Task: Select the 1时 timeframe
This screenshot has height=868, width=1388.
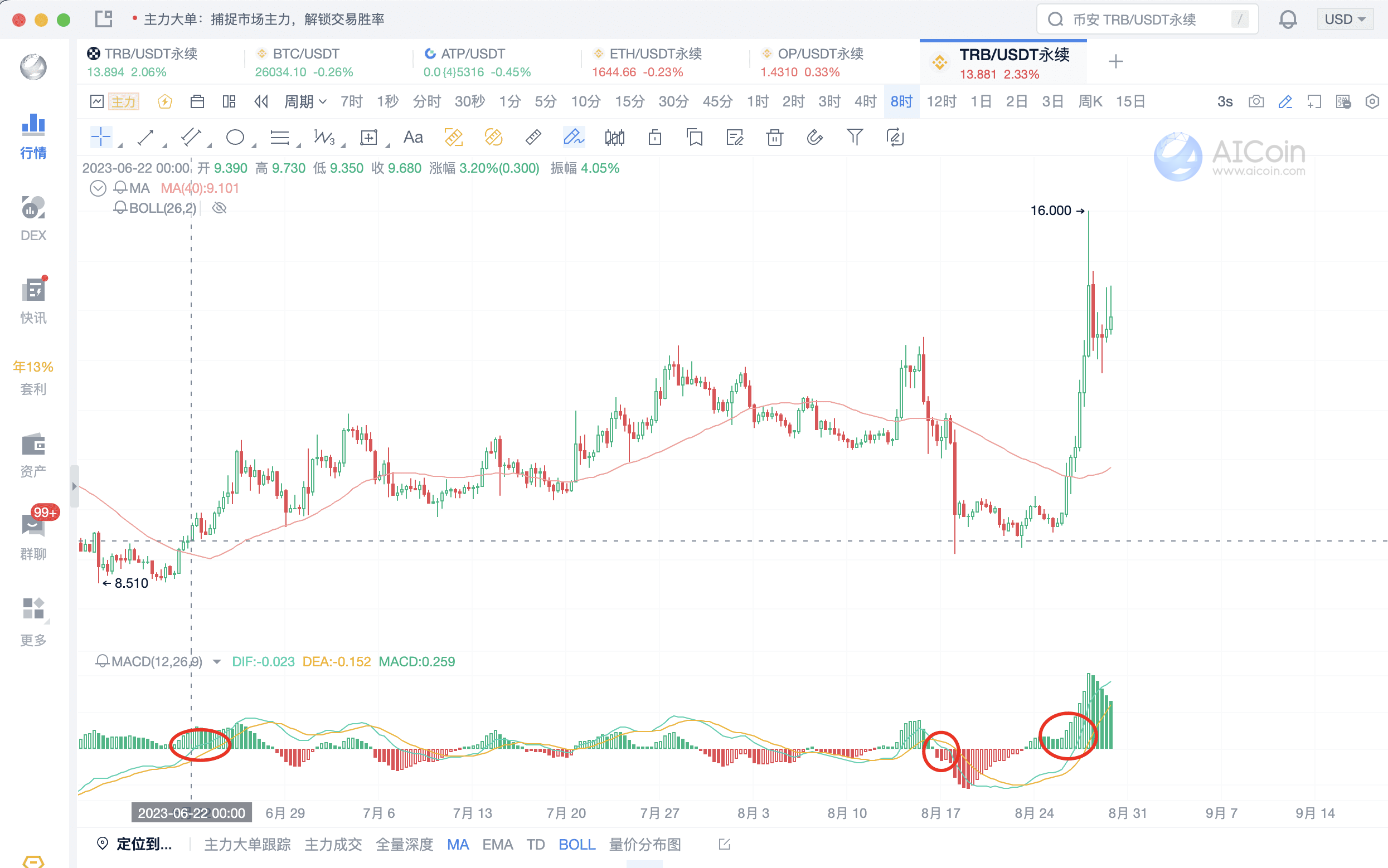Action: click(758, 101)
